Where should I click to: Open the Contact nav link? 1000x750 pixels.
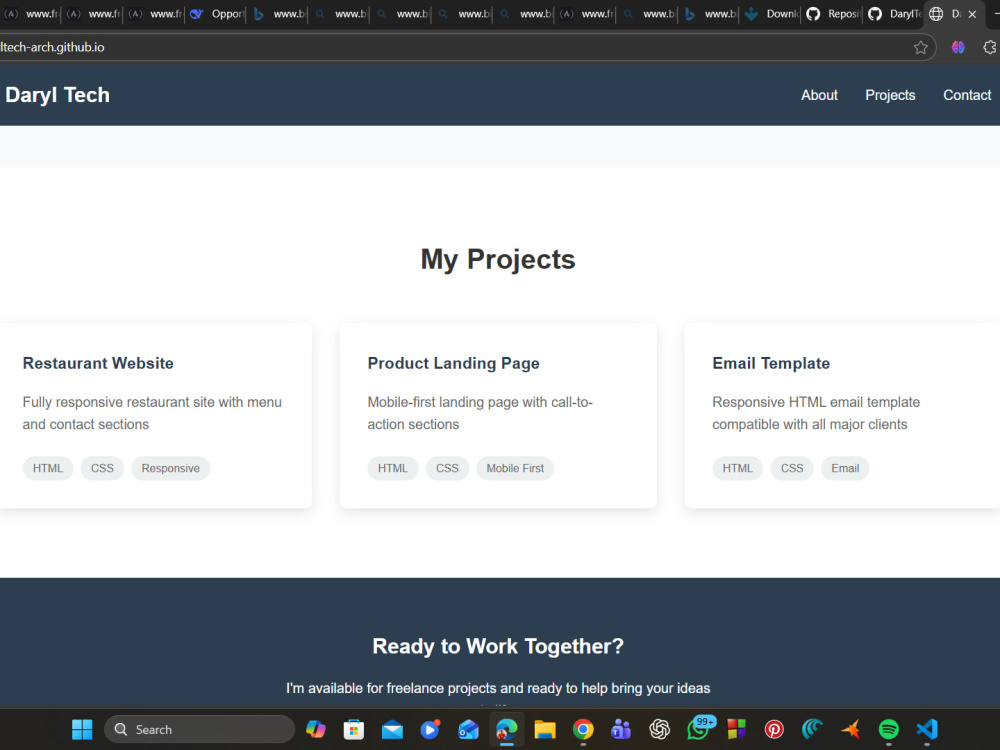pos(967,95)
